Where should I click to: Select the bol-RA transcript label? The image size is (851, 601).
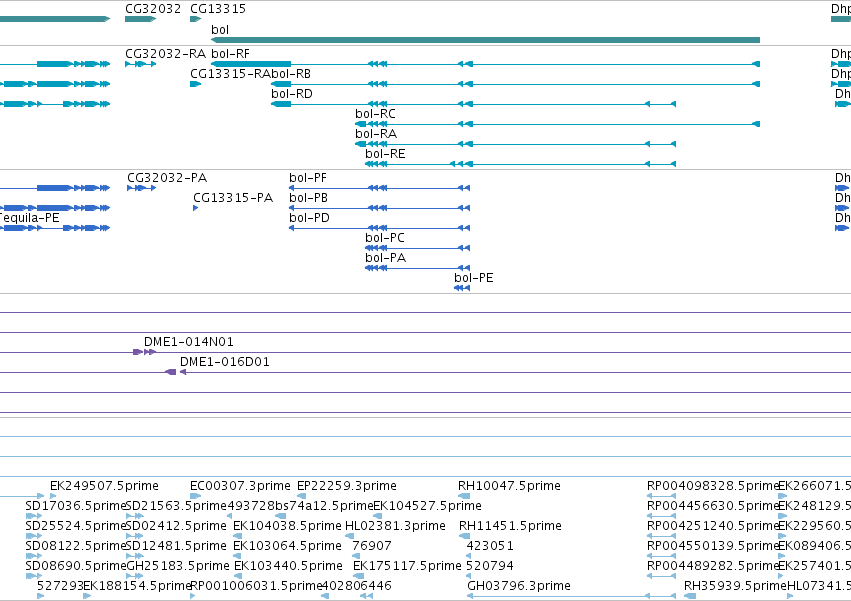pyautogui.click(x=376, y=134)
